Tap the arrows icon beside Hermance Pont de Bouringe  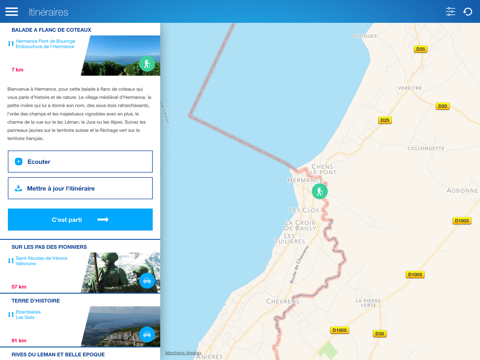(11, 44)
